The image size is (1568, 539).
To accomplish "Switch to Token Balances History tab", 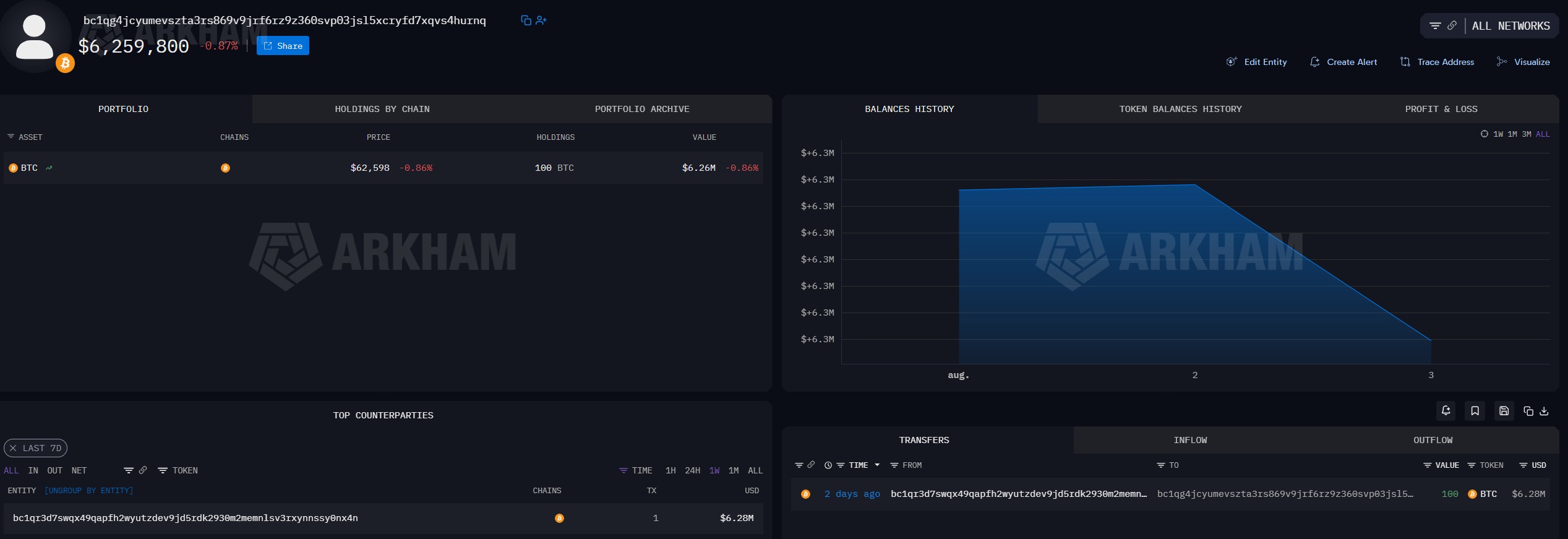I will click(1180, 109).
